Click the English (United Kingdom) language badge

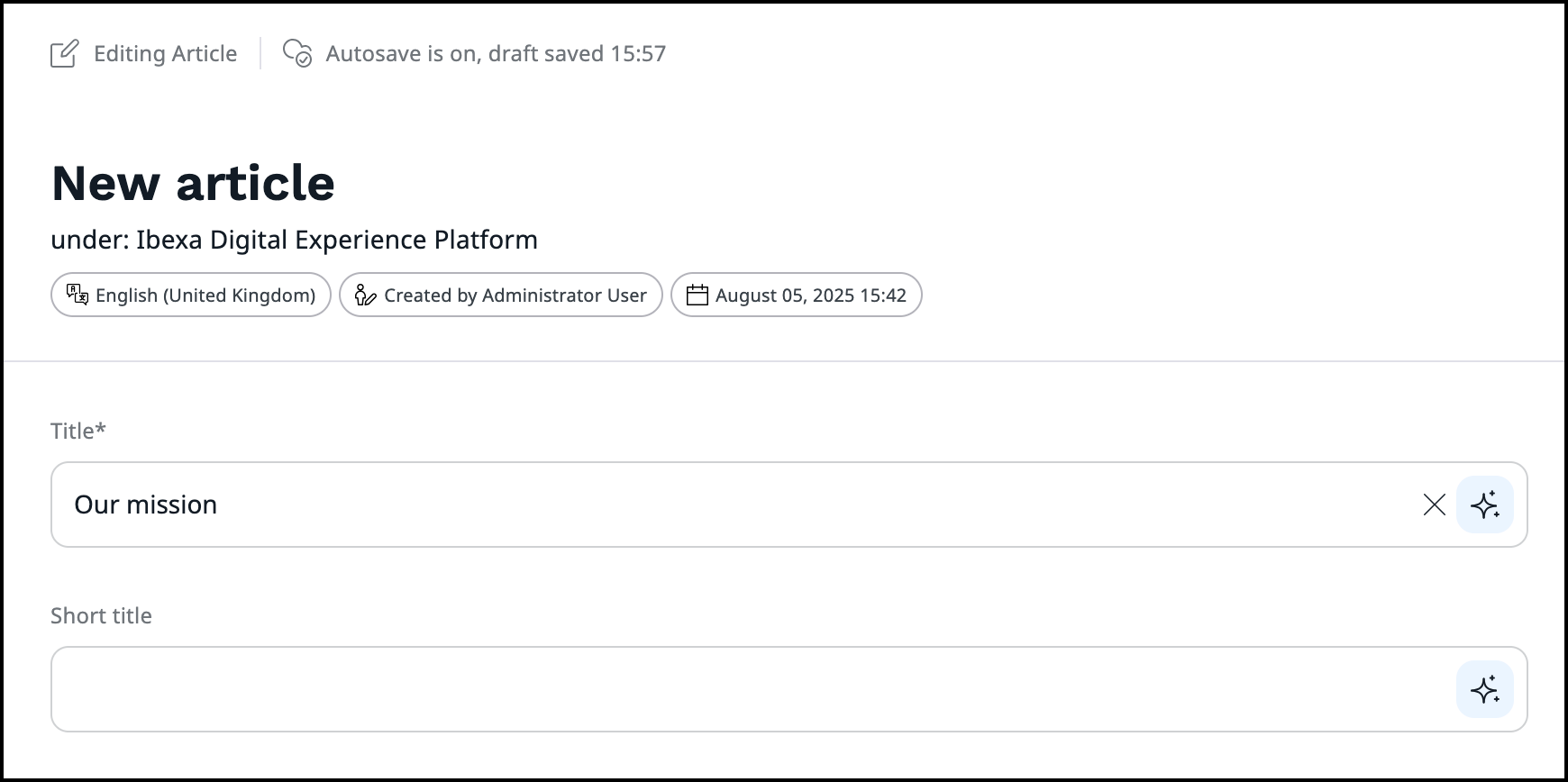coord(190,295)
